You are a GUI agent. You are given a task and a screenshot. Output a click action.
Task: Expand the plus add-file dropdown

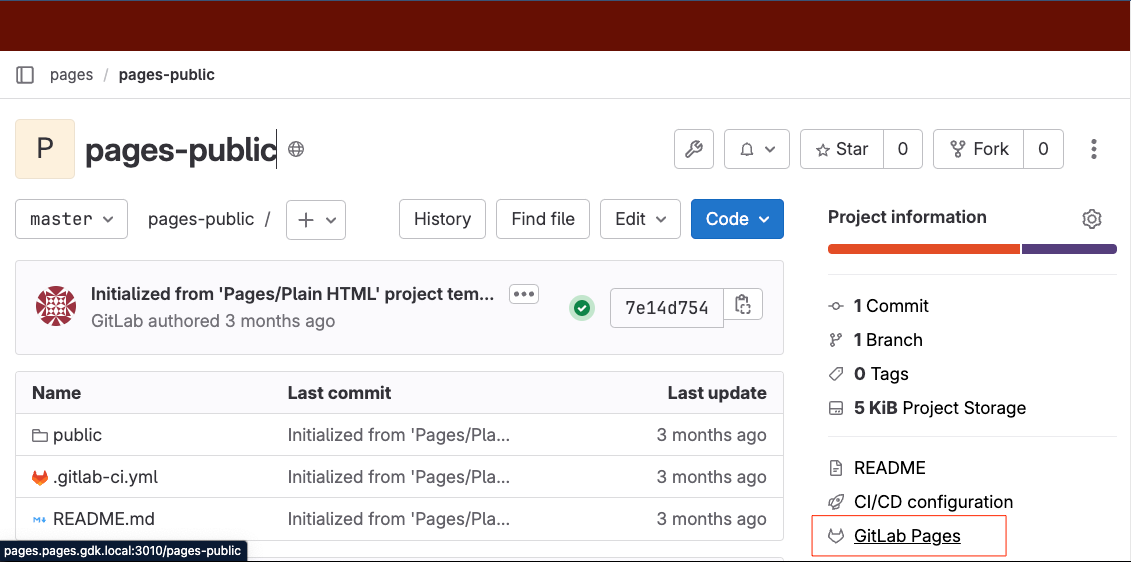[x=316, y=220]
